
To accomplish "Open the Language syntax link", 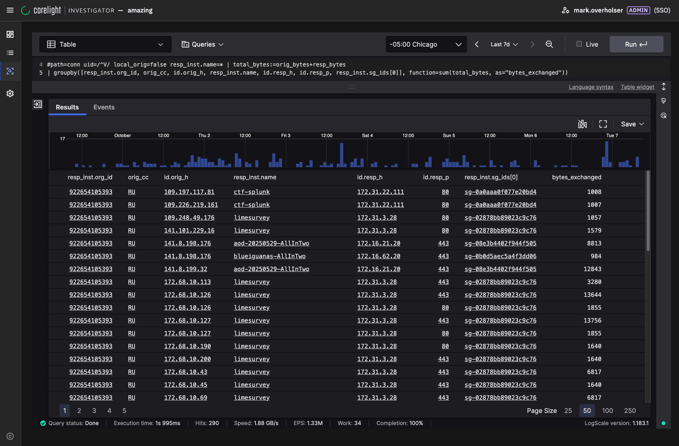I will 590,87.
